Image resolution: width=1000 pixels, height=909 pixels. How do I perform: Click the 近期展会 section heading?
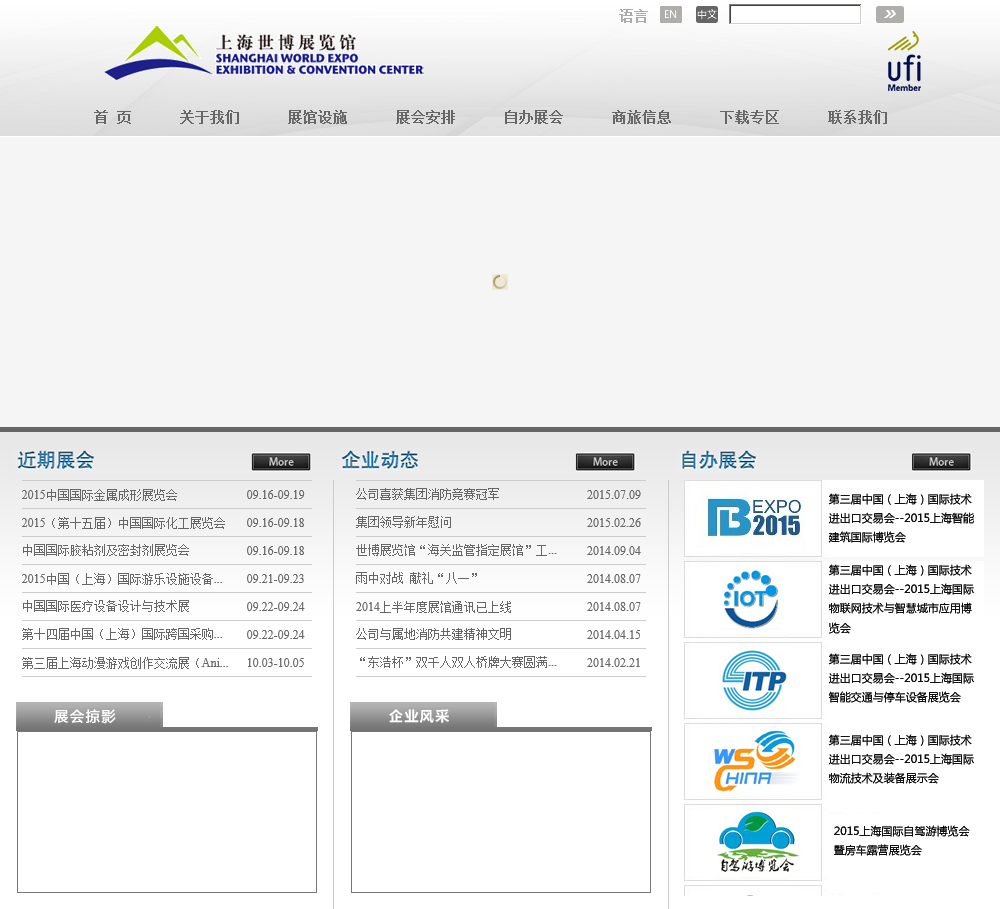pos(56,460)
